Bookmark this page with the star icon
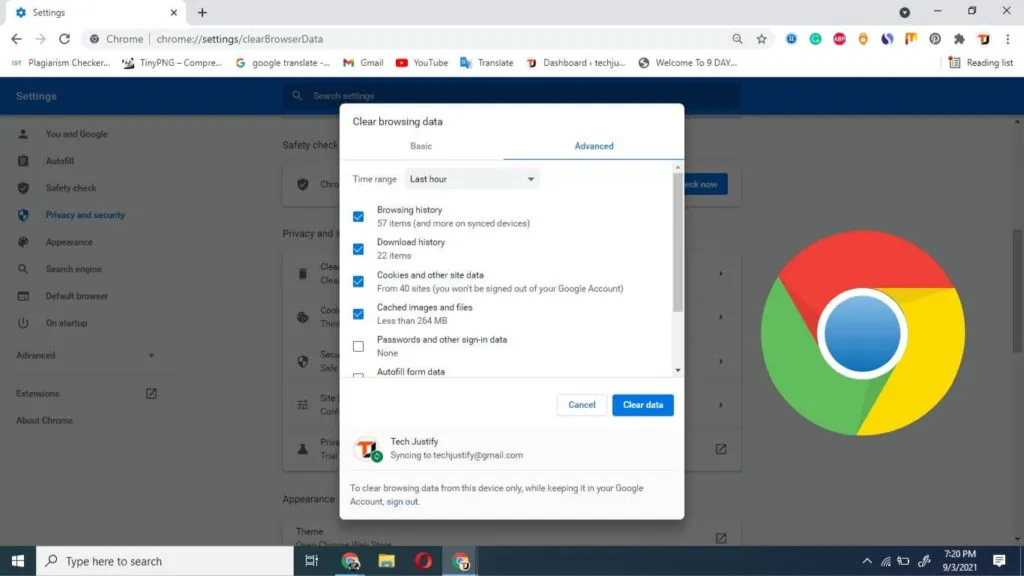 click(762, 39)
